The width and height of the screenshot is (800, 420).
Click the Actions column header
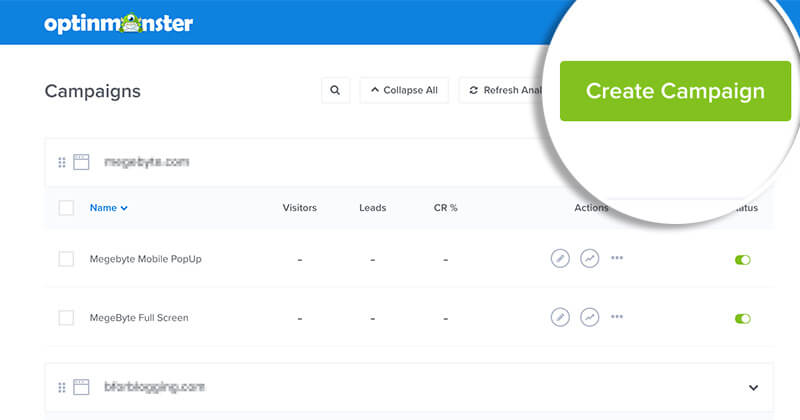[591, 208]
